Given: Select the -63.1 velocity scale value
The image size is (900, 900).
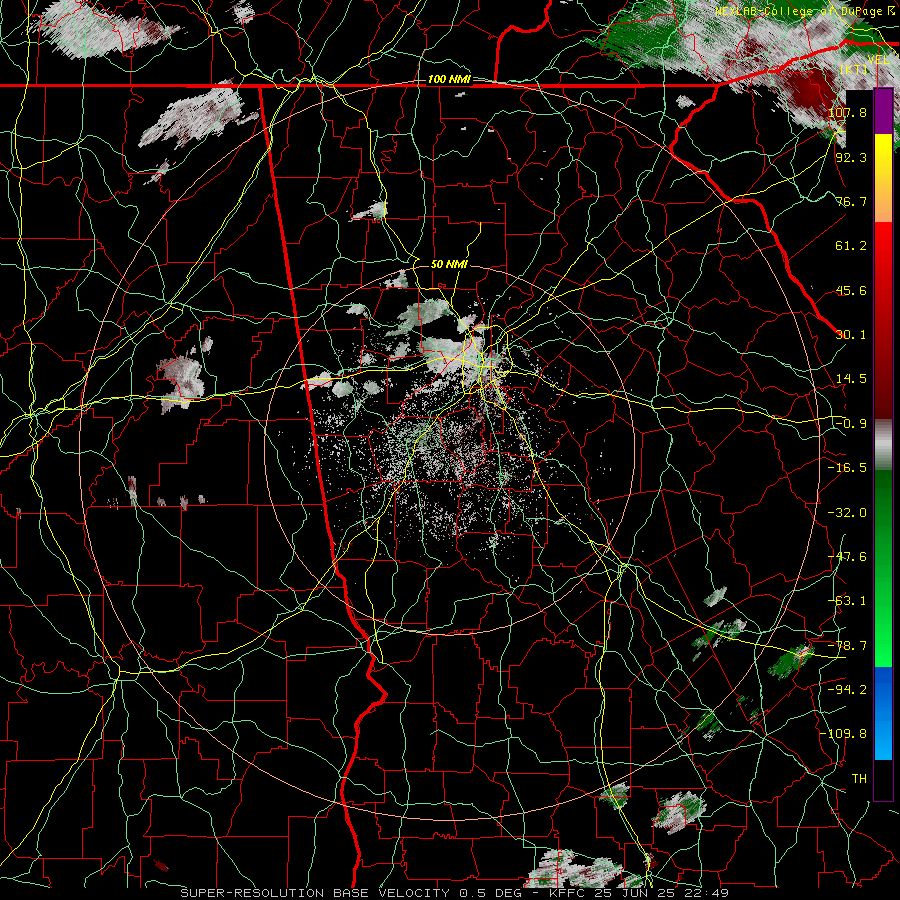Looking at the screenshot, I should pyautogui.click(x=847, y=601).
